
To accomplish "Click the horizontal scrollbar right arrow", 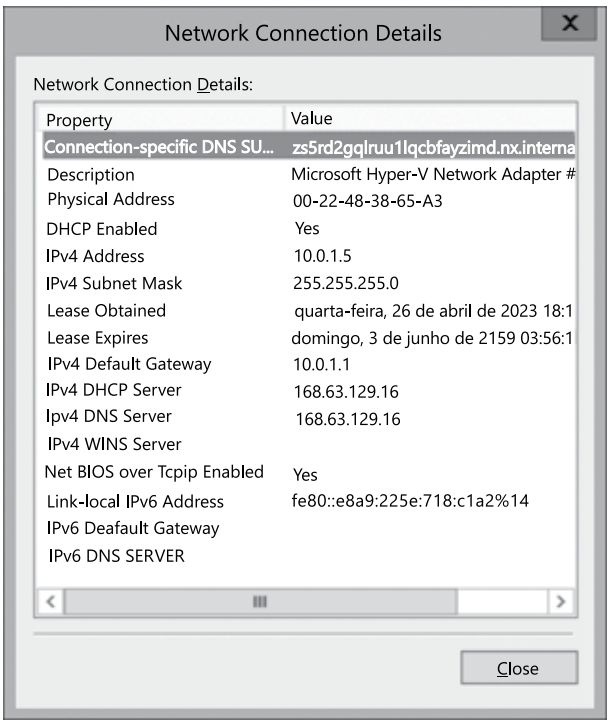I will (x=561, y=602).
